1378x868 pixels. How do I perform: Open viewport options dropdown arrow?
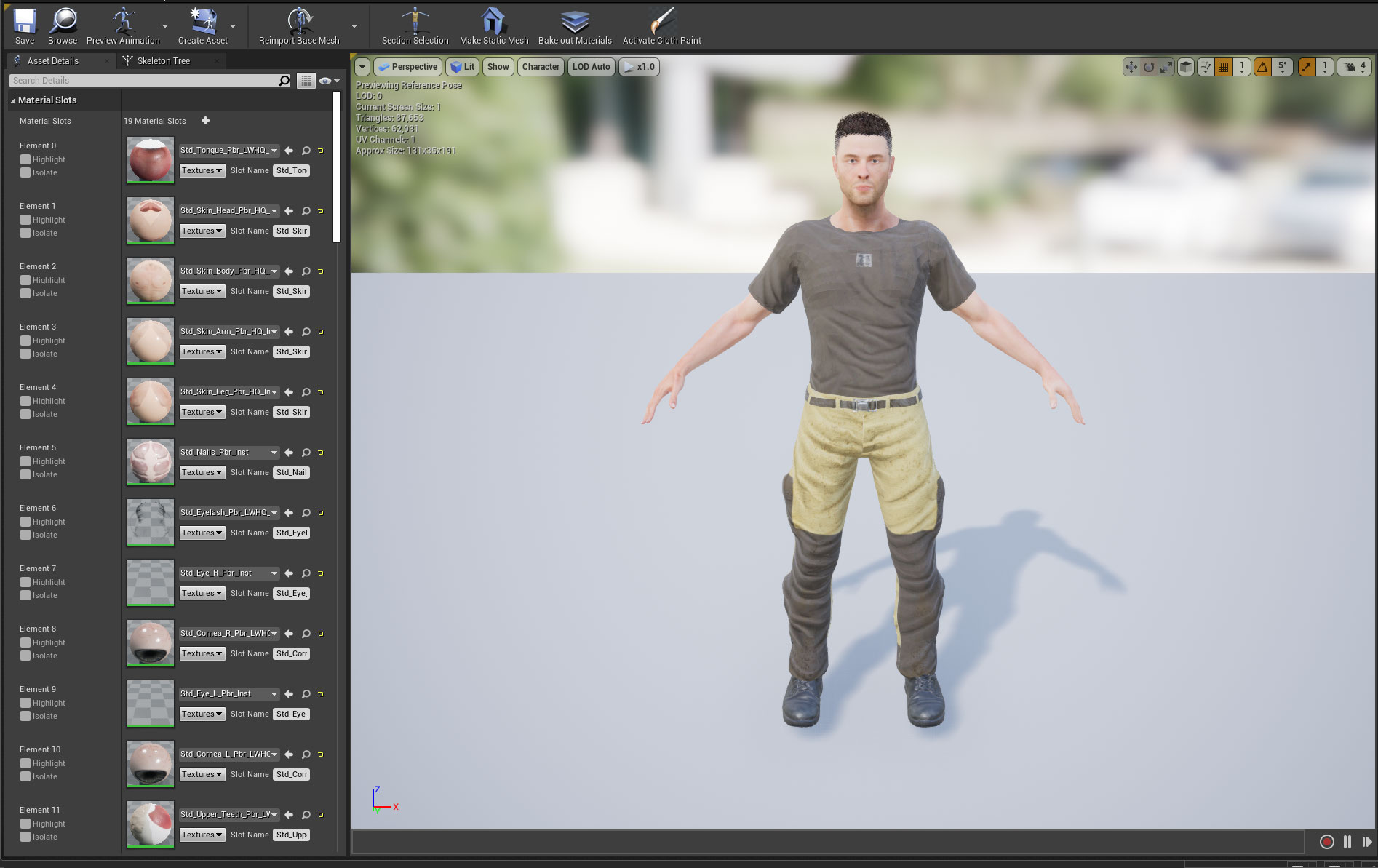362,67
